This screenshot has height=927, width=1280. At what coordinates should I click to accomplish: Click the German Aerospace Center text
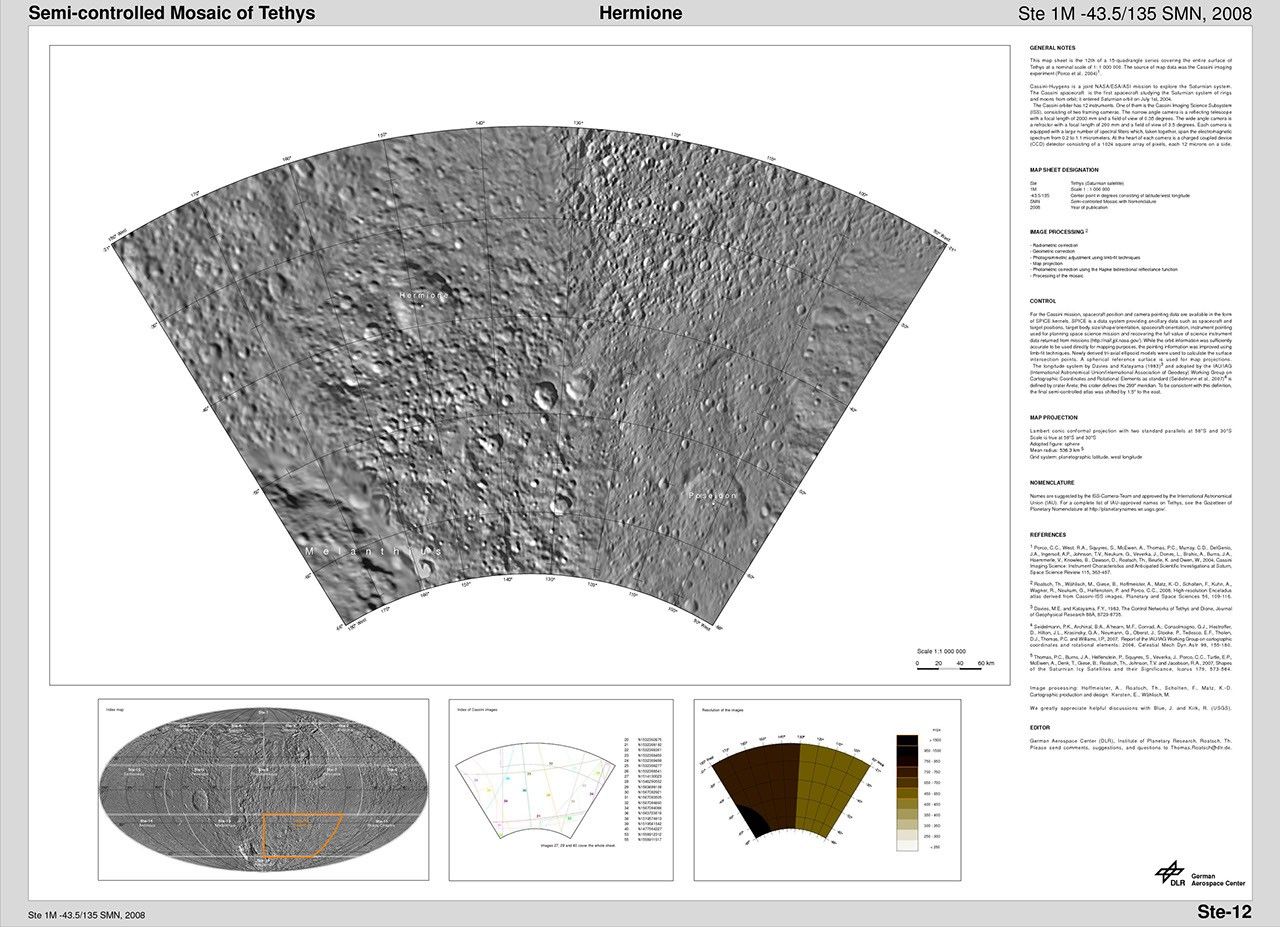[x=1218, y=879]
